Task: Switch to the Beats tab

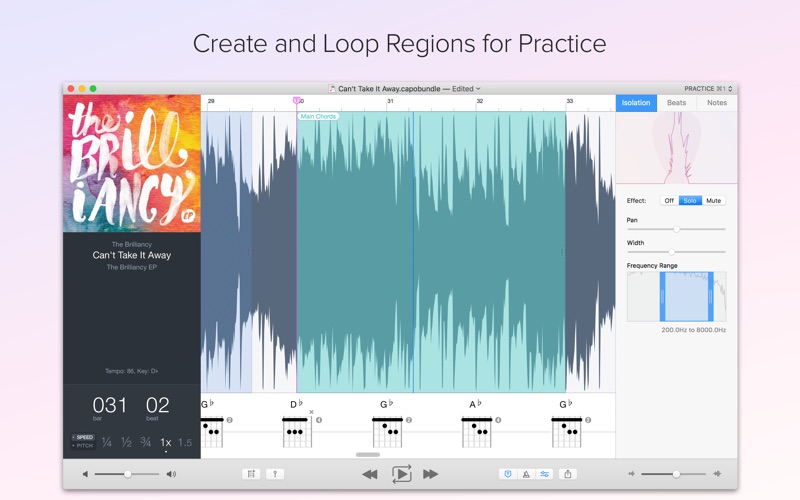Action: (676, 103)
